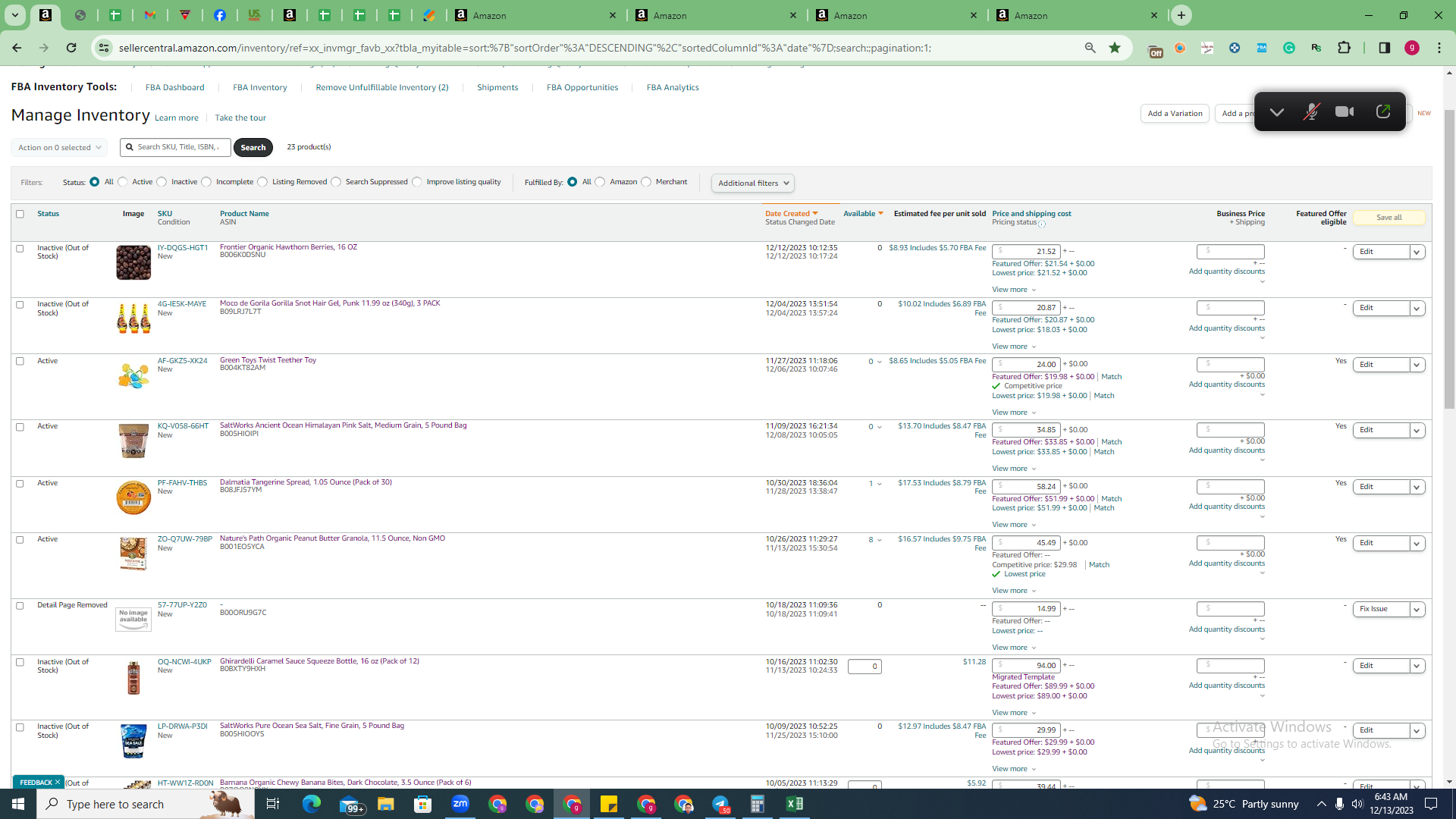Open the Windows Start menu
1456x819 pixels.
click(x=18, y=804)
